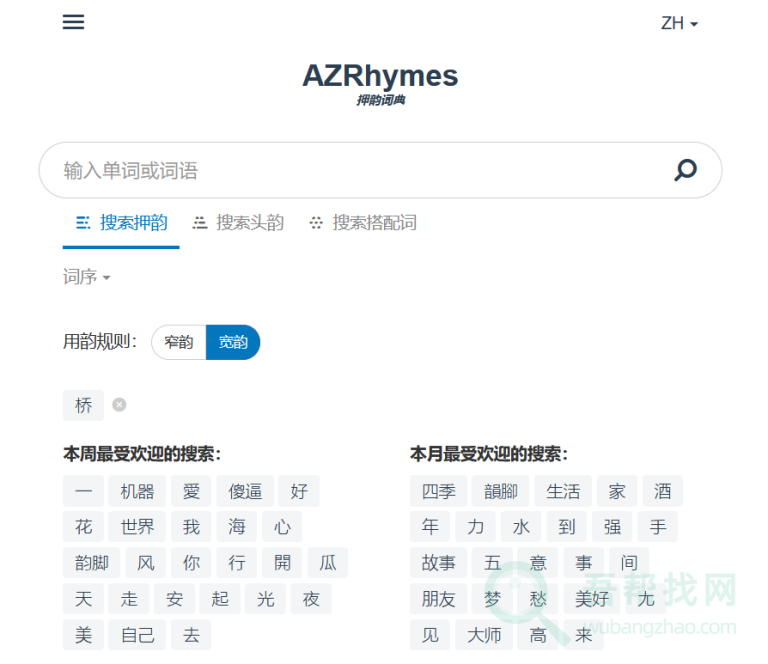Switch to the 搜索头韵 tab
The width and height of the screenshot is (768, 664).
(239, 223)
